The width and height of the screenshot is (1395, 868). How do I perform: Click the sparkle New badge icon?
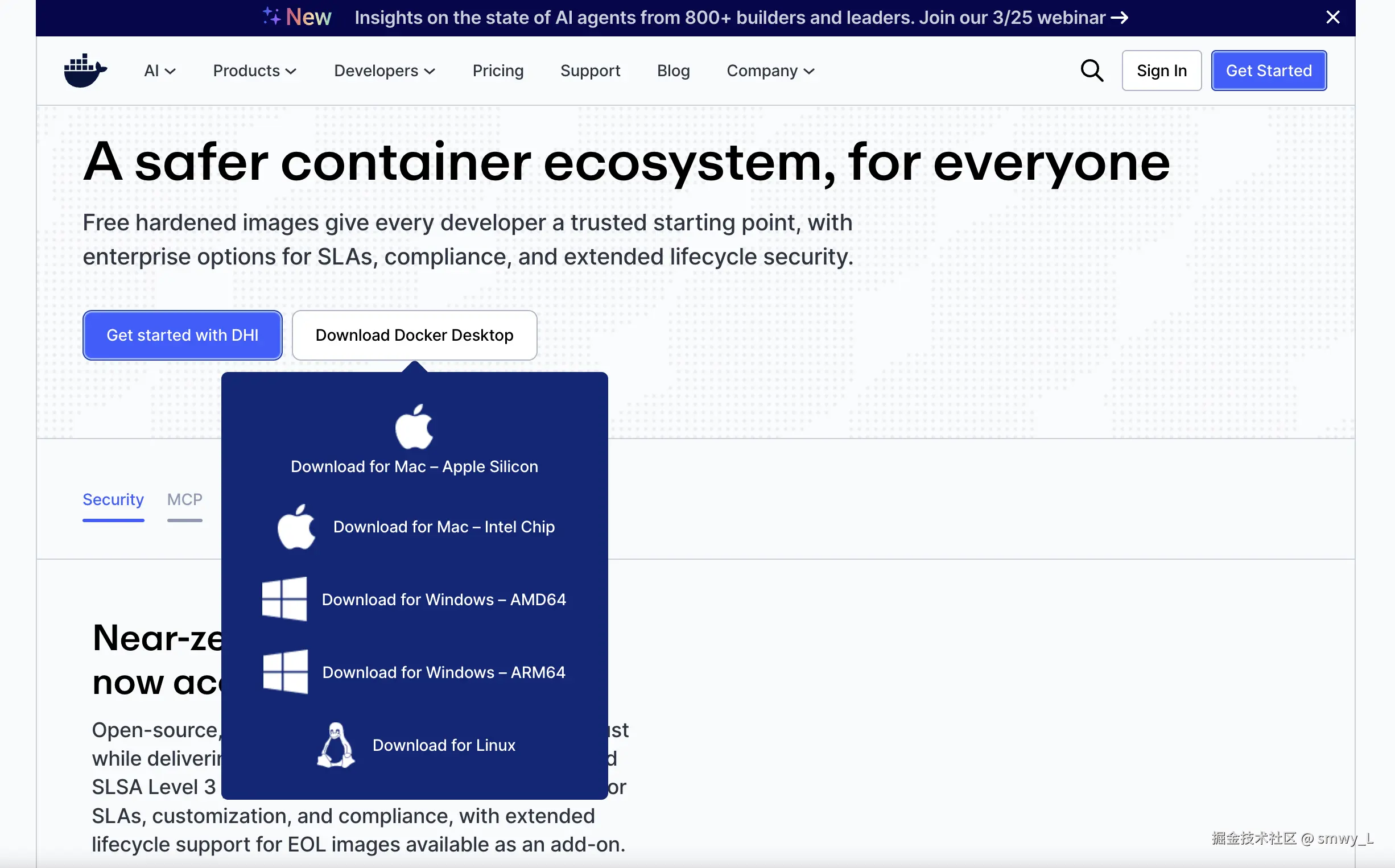point(271,16)
